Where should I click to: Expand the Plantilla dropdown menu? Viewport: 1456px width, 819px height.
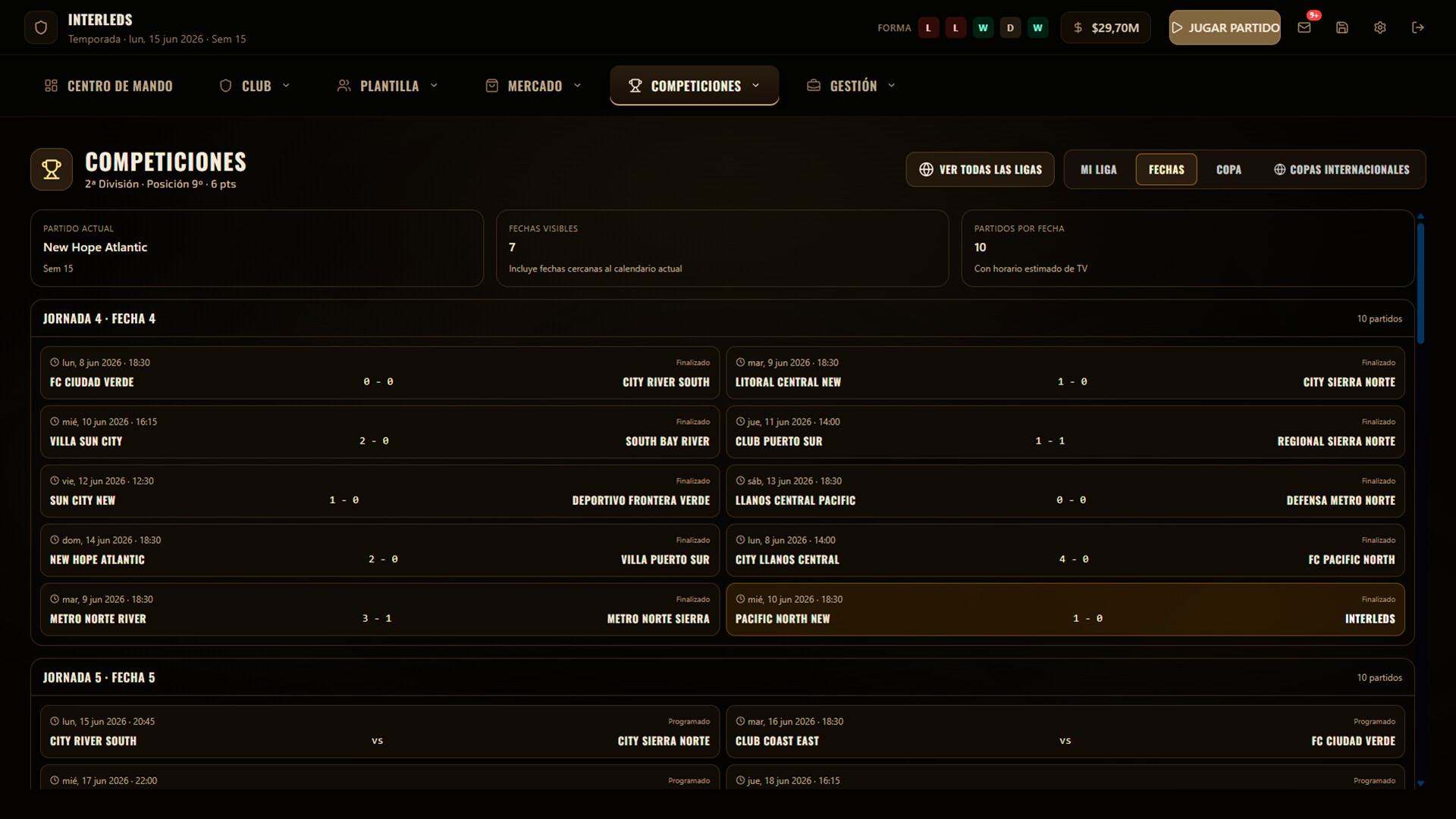point(388,86)
